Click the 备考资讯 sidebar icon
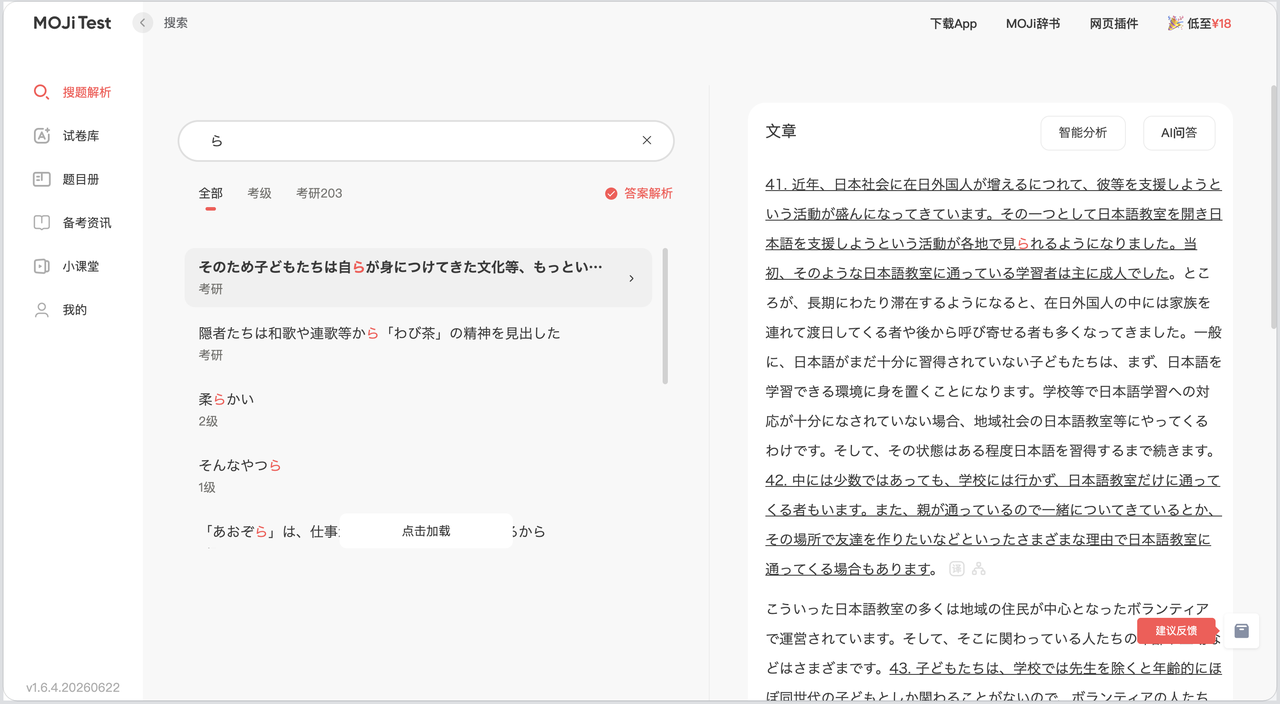The image size is (1280, 704). [x=41, y=223]
